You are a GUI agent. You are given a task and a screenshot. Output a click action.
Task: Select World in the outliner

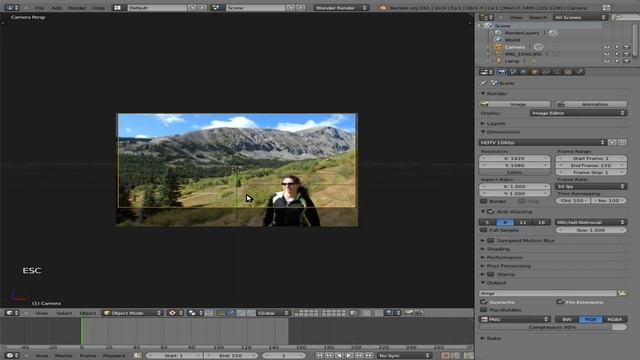[x=512, y=40]
